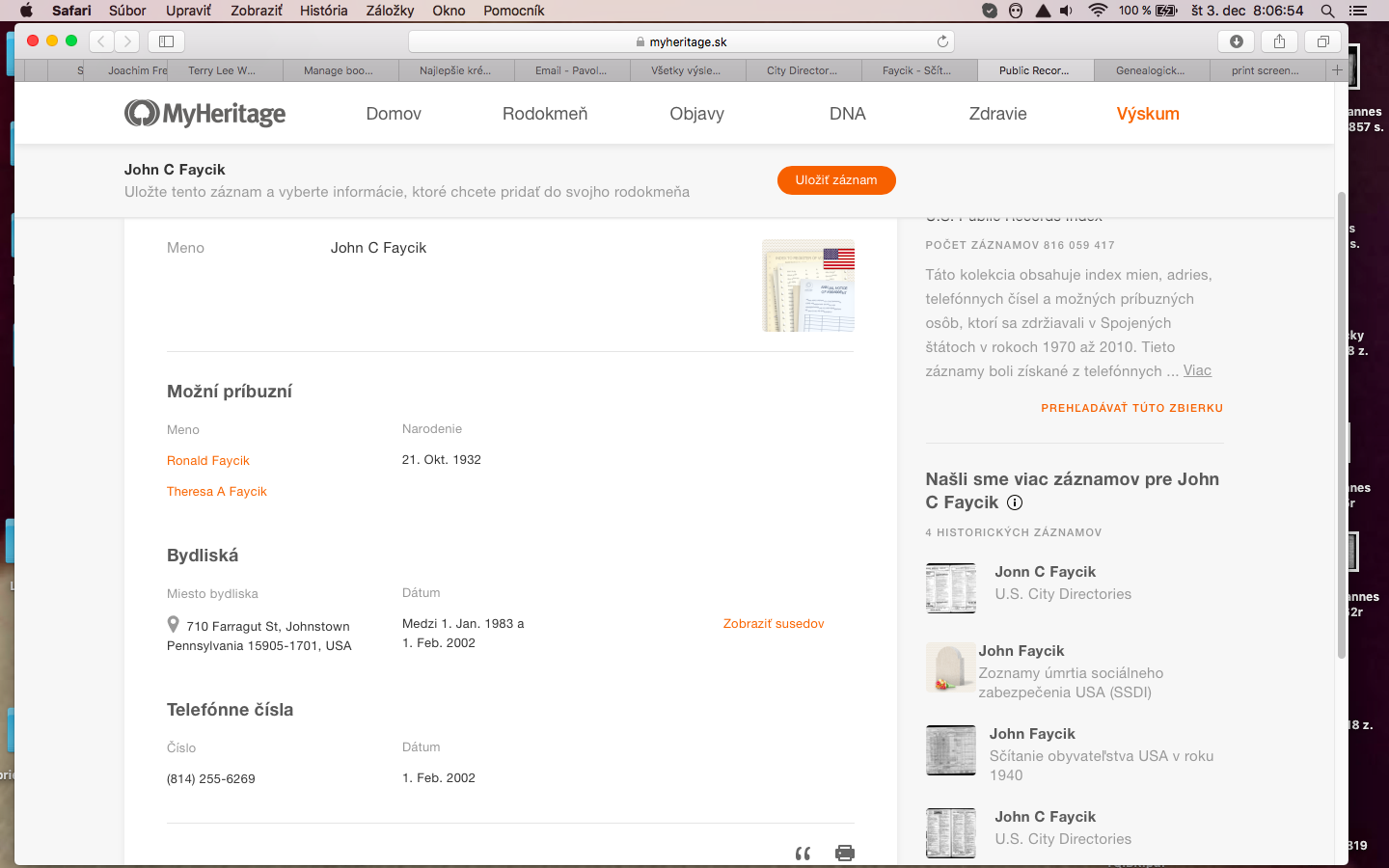Open the Rodokmeň navigation menu
The width and height of the screenshot is (1389, 868).
point(544,114)
